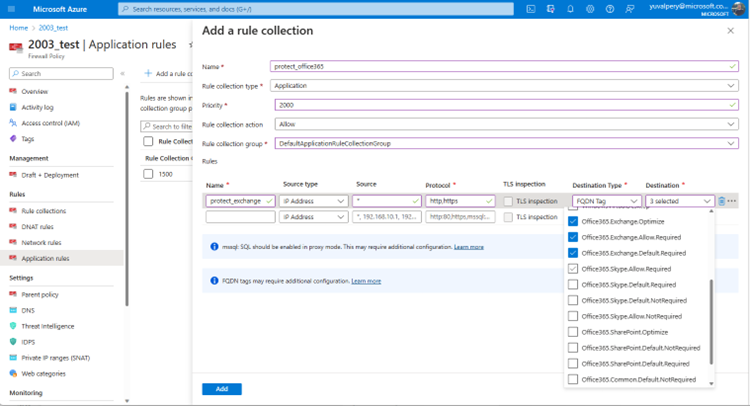
Task: Open the Rule collection action dropdown
Action: coord(504,124)
